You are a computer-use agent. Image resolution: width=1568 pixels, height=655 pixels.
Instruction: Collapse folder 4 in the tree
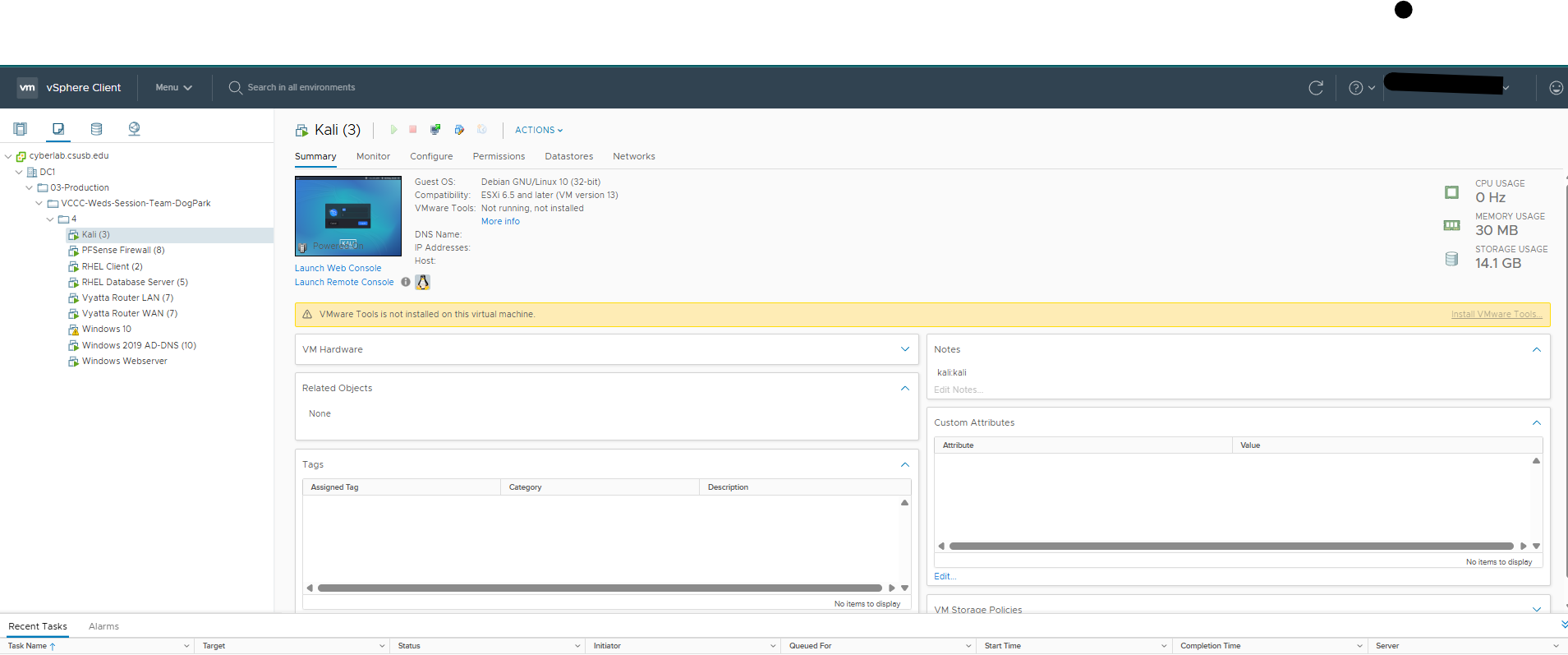coord(50,219)
